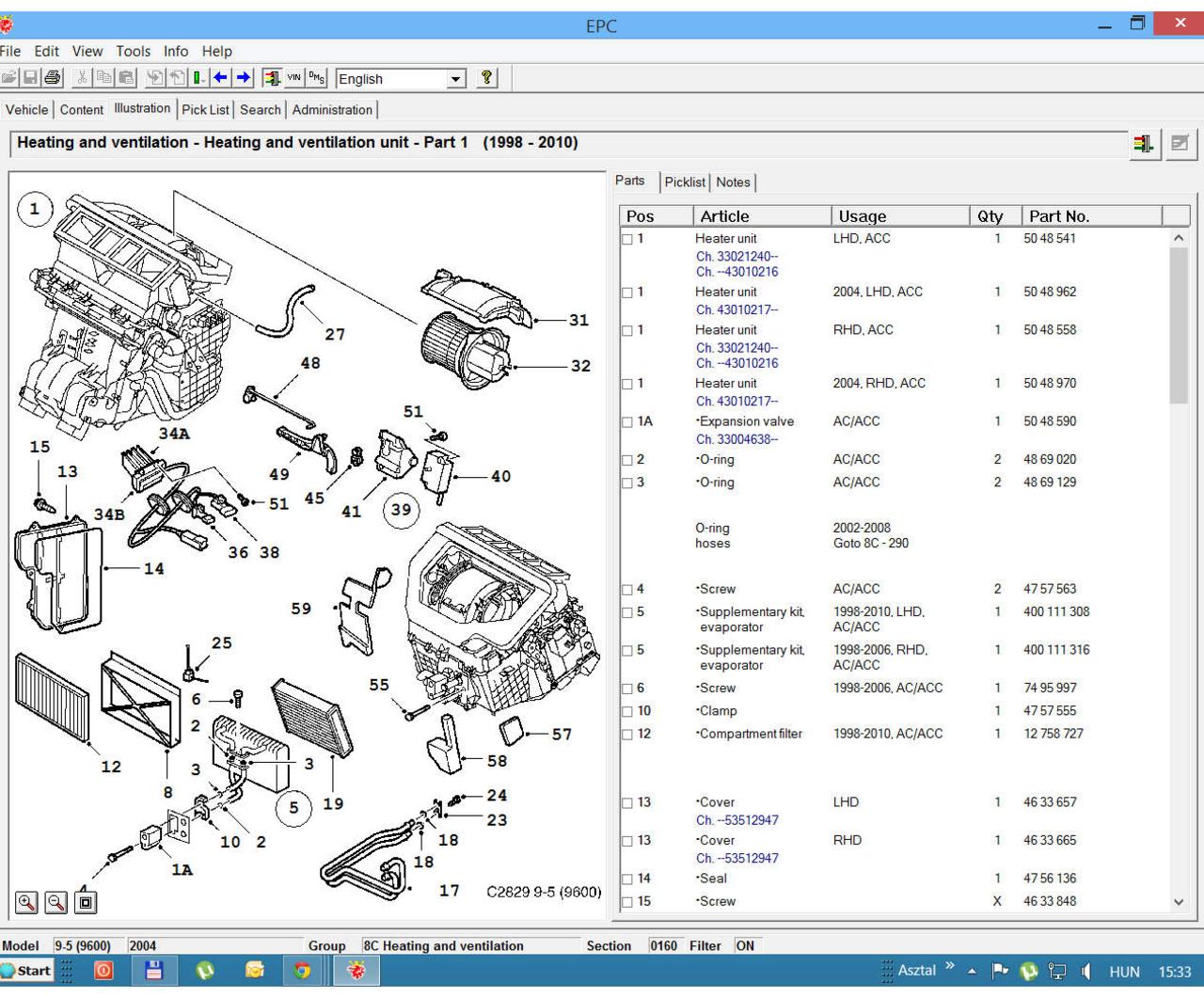Click 'Goto 8C - 290' reference text

click(x=871, y=544)
